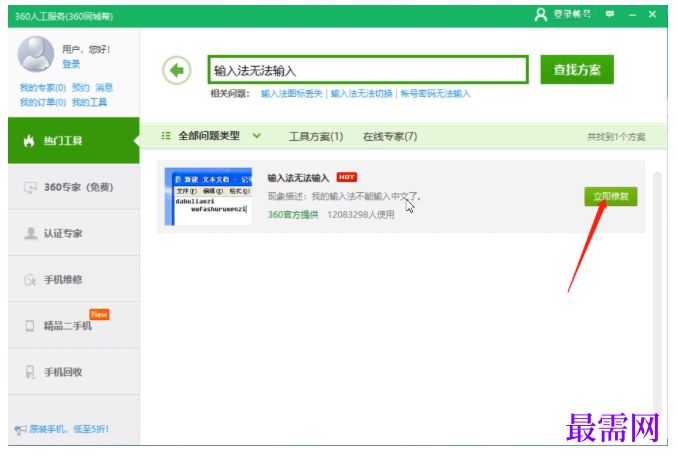Click the 查找方案 search button

[x=577, y=70]
